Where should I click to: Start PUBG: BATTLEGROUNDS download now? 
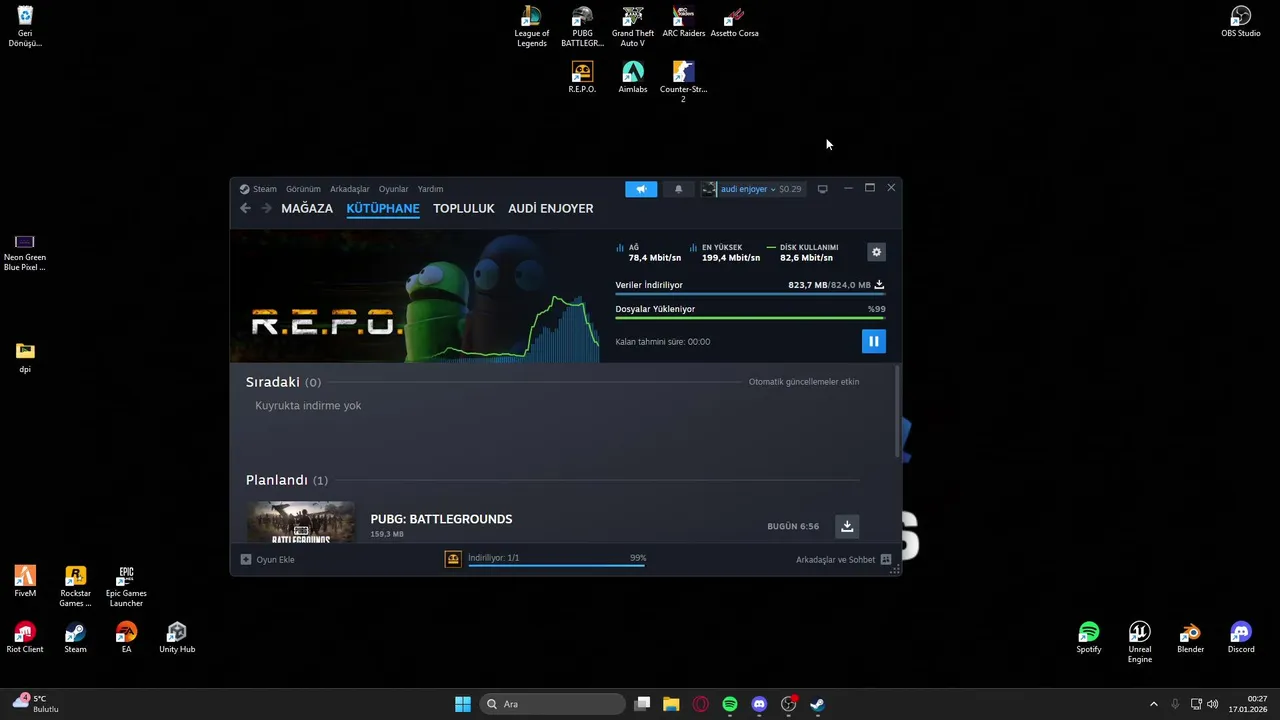[x=847, y=526]
